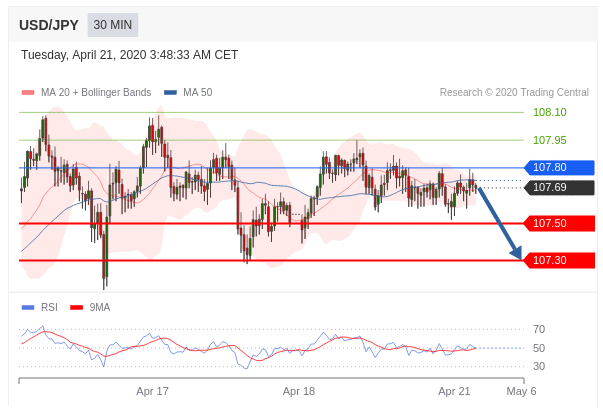Click the 108.10 resistance level label
This screenshot has height=415, width=603.
pos(550,112)
